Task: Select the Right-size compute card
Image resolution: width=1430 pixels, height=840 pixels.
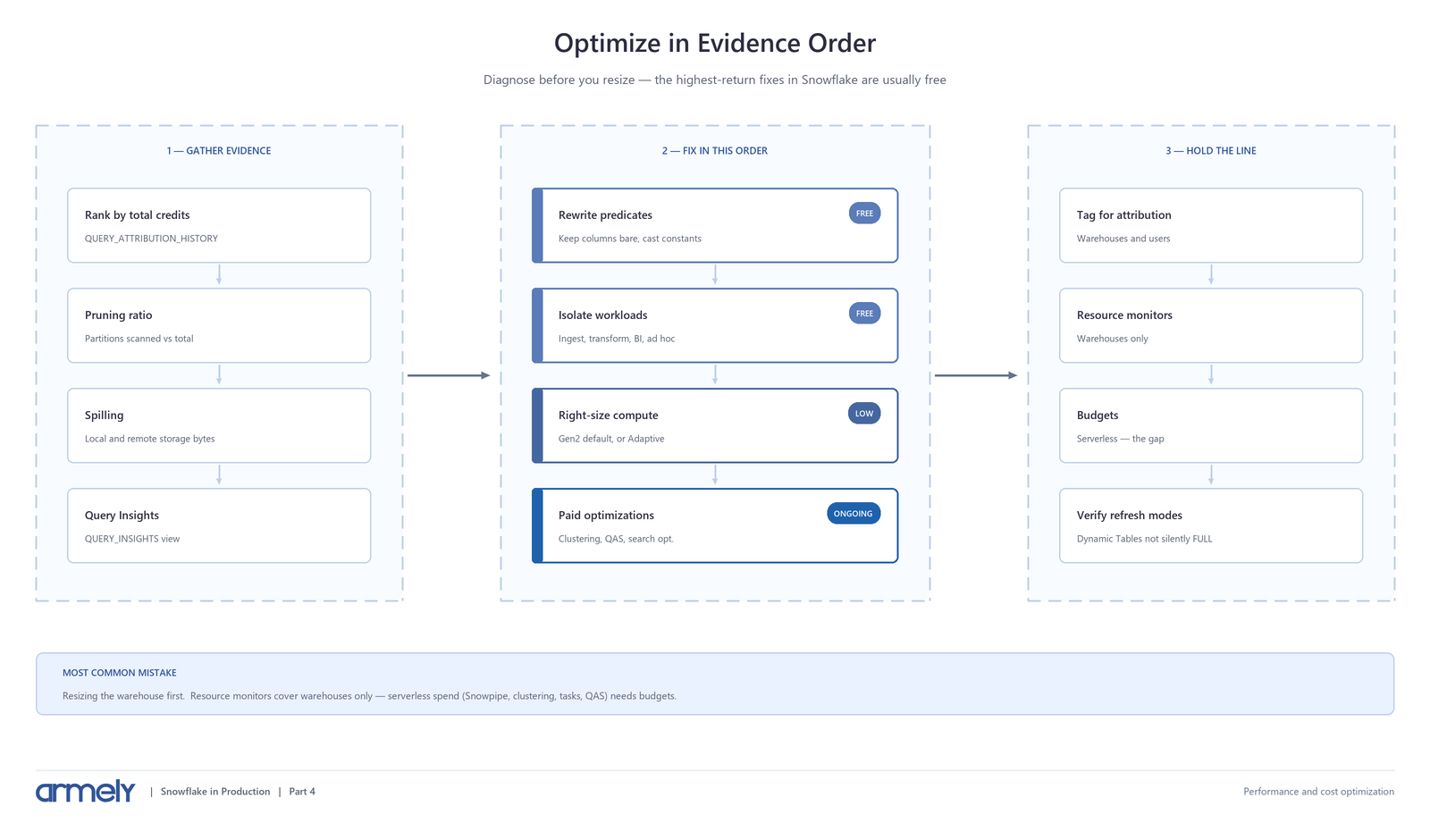Action: pyautogui.click(x=715, y=425)
